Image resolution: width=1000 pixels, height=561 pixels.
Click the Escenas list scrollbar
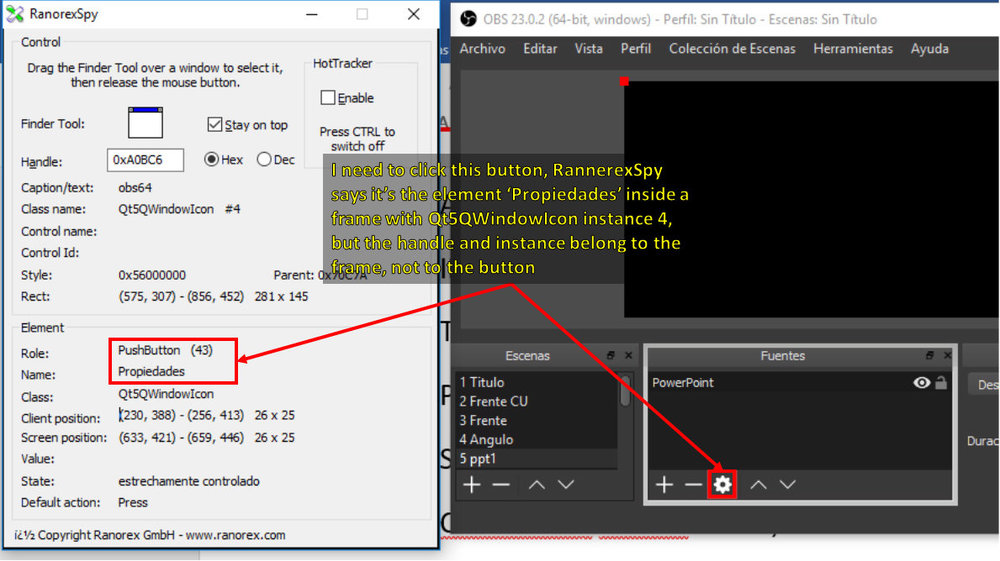(625, 390)
